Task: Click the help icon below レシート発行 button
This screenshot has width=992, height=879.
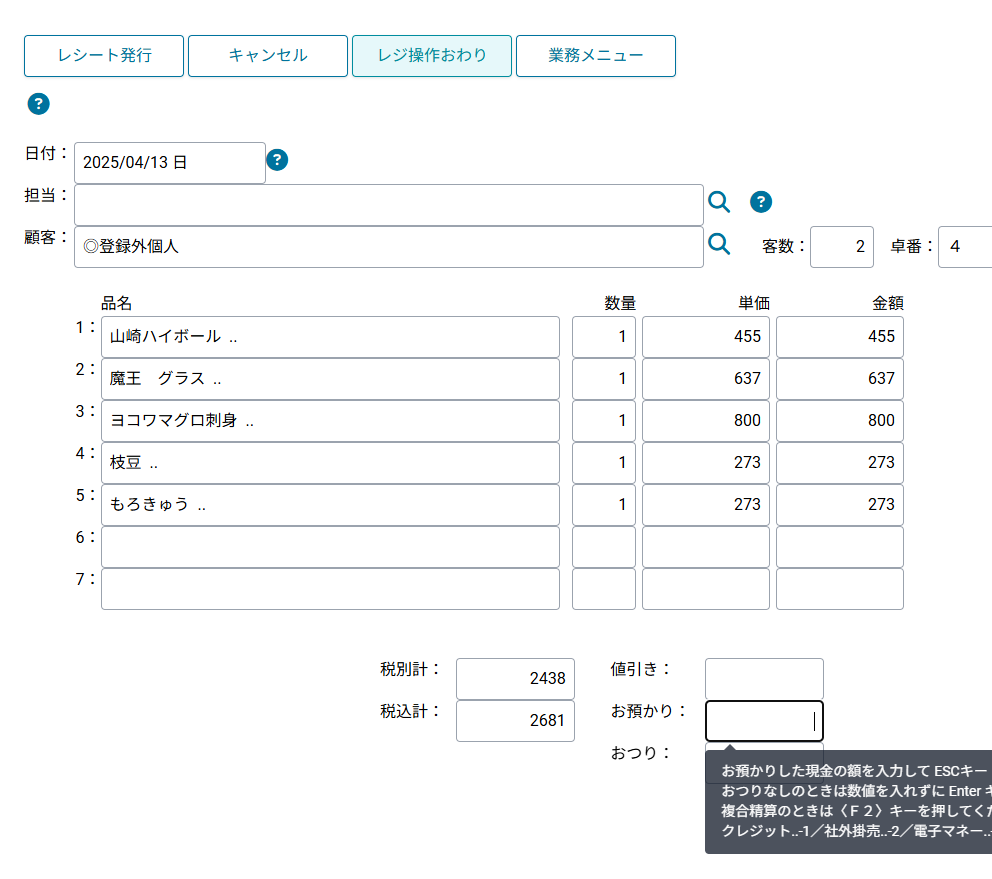Action: [x=38, y=103]
